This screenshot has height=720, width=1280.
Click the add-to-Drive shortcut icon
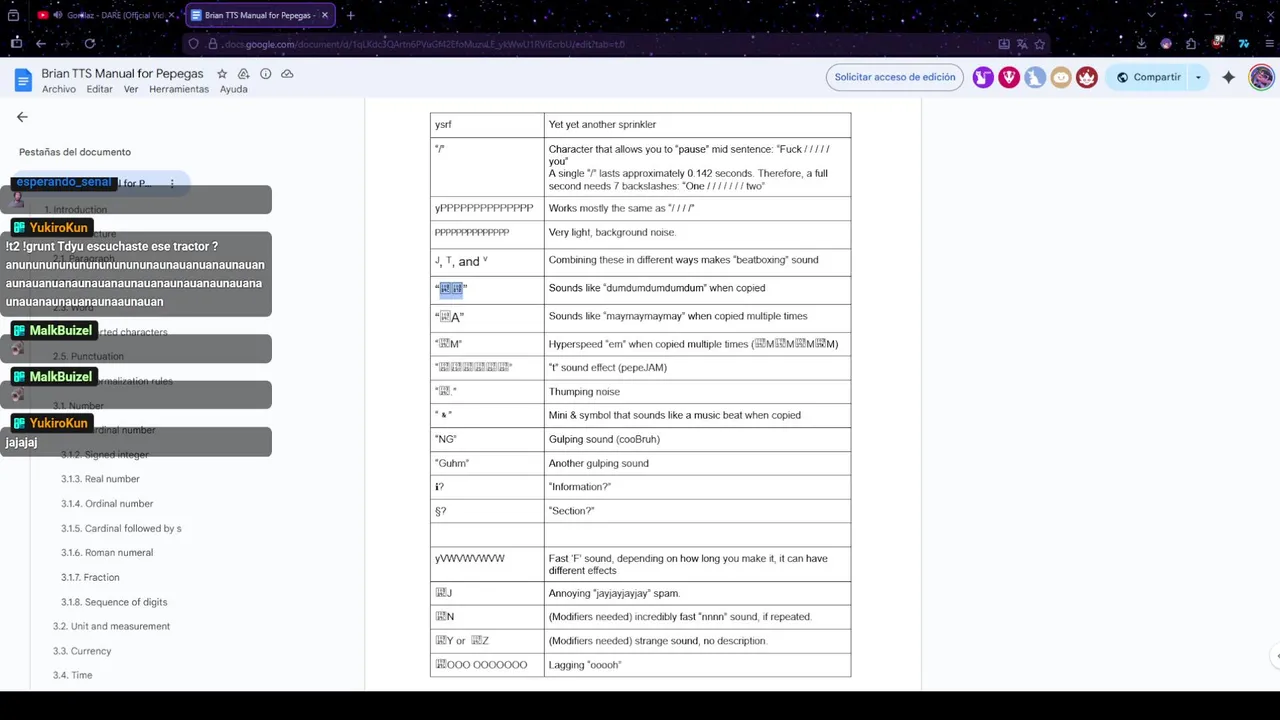243,74
